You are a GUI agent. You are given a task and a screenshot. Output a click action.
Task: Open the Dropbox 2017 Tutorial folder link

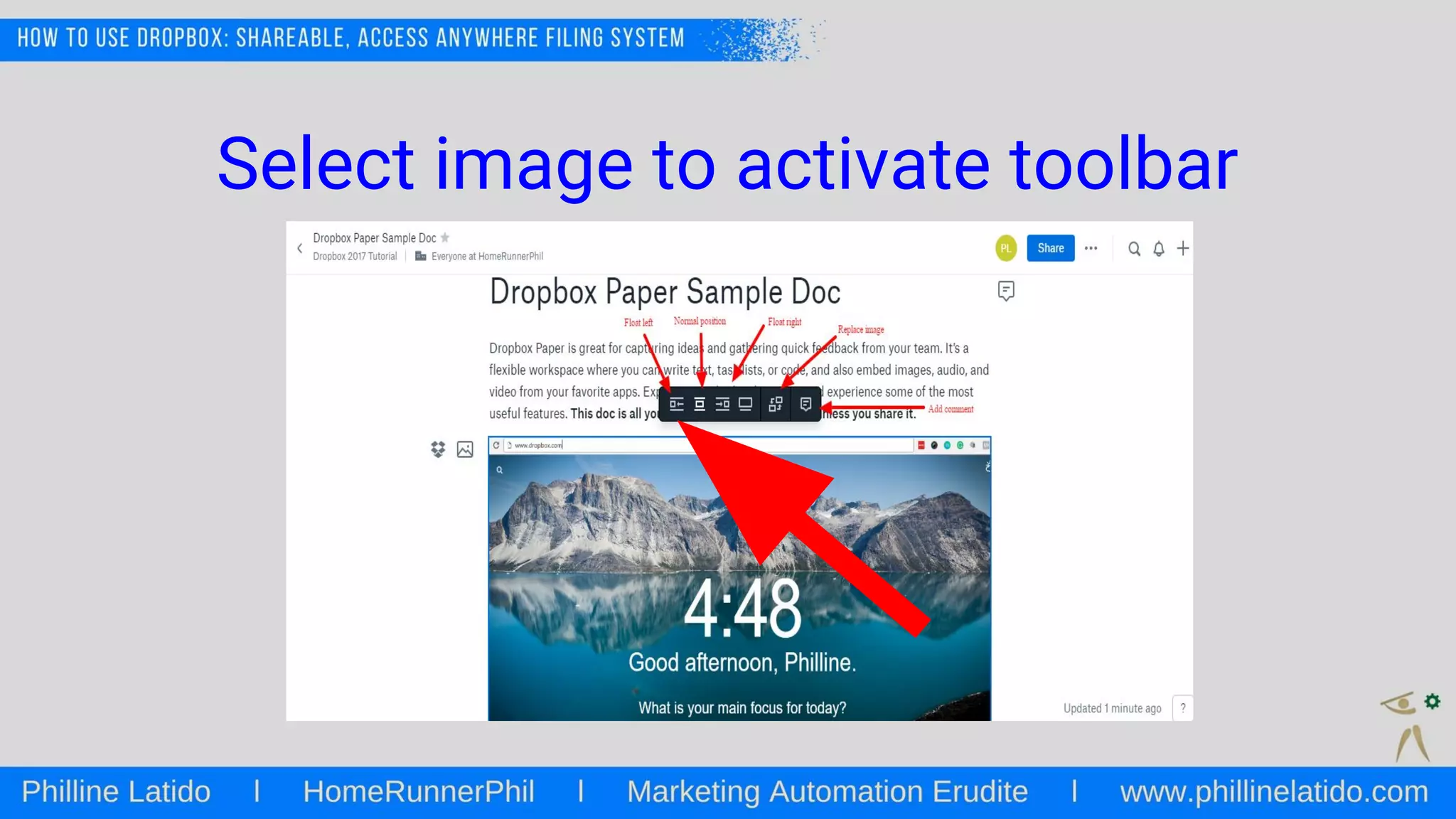tap(355, 256)
